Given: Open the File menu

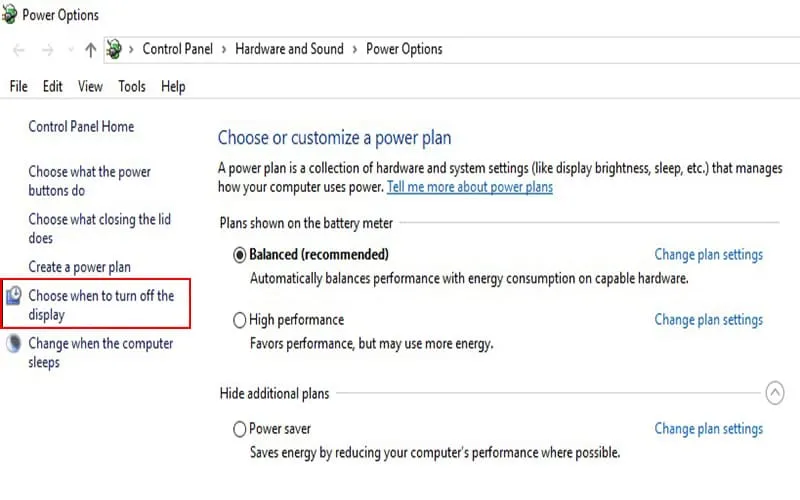Looking at the screenshot, I should (x=18, y=87).
